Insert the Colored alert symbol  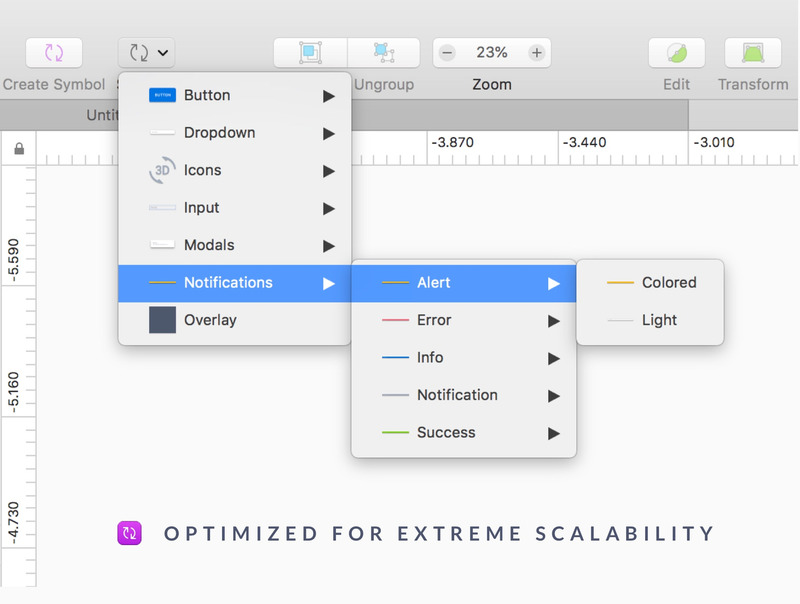click(650, 283)
